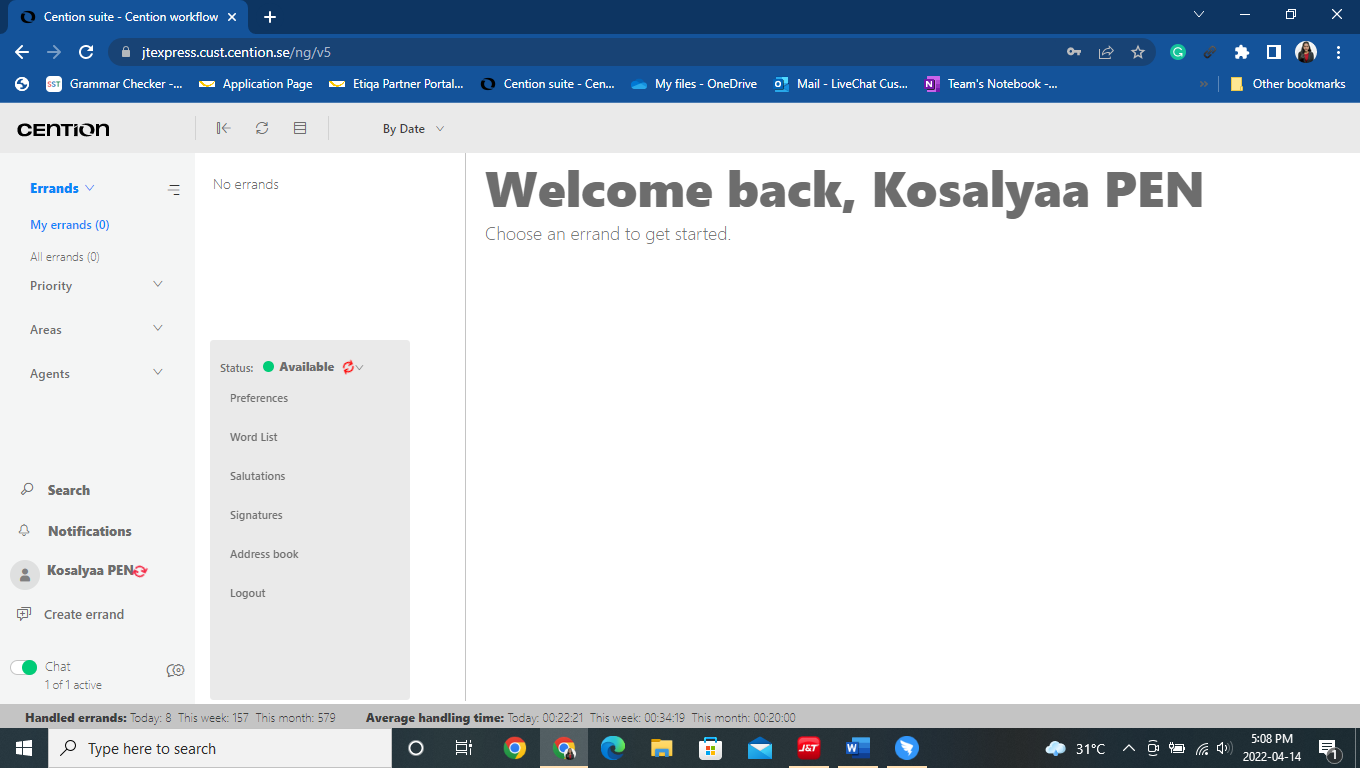Open the By Date sort dropdown
The height and width of the screenshot is (768, 1360).
pos(413,129)
